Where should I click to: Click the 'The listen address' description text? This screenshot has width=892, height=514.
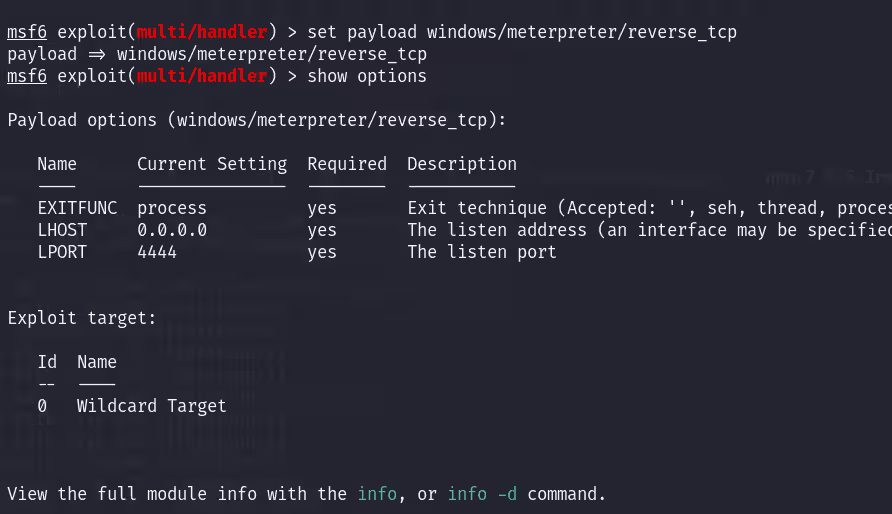497,230
